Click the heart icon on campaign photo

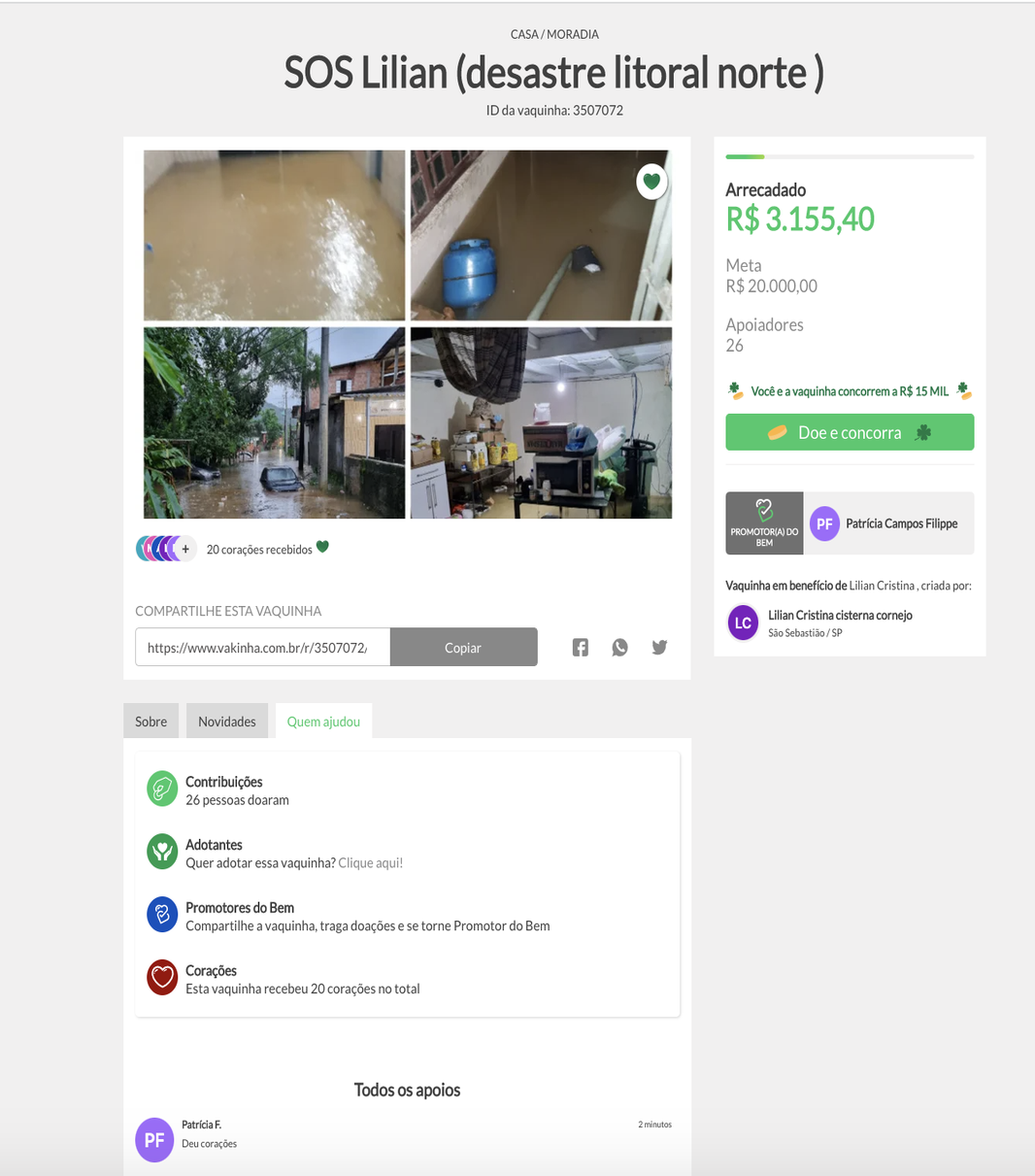pos(651,182)
